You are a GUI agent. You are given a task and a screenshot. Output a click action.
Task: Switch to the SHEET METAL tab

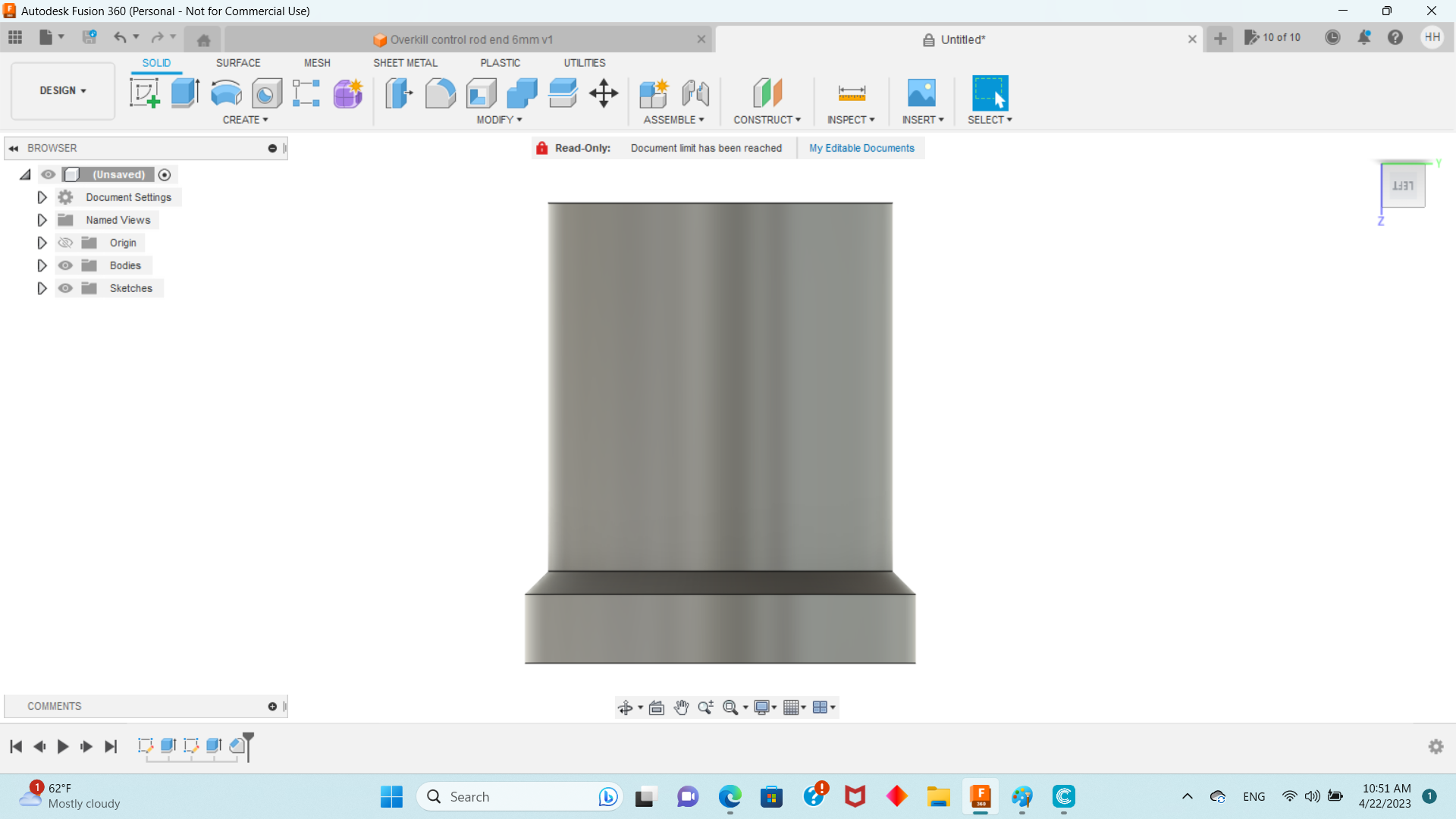pos(405,63)
